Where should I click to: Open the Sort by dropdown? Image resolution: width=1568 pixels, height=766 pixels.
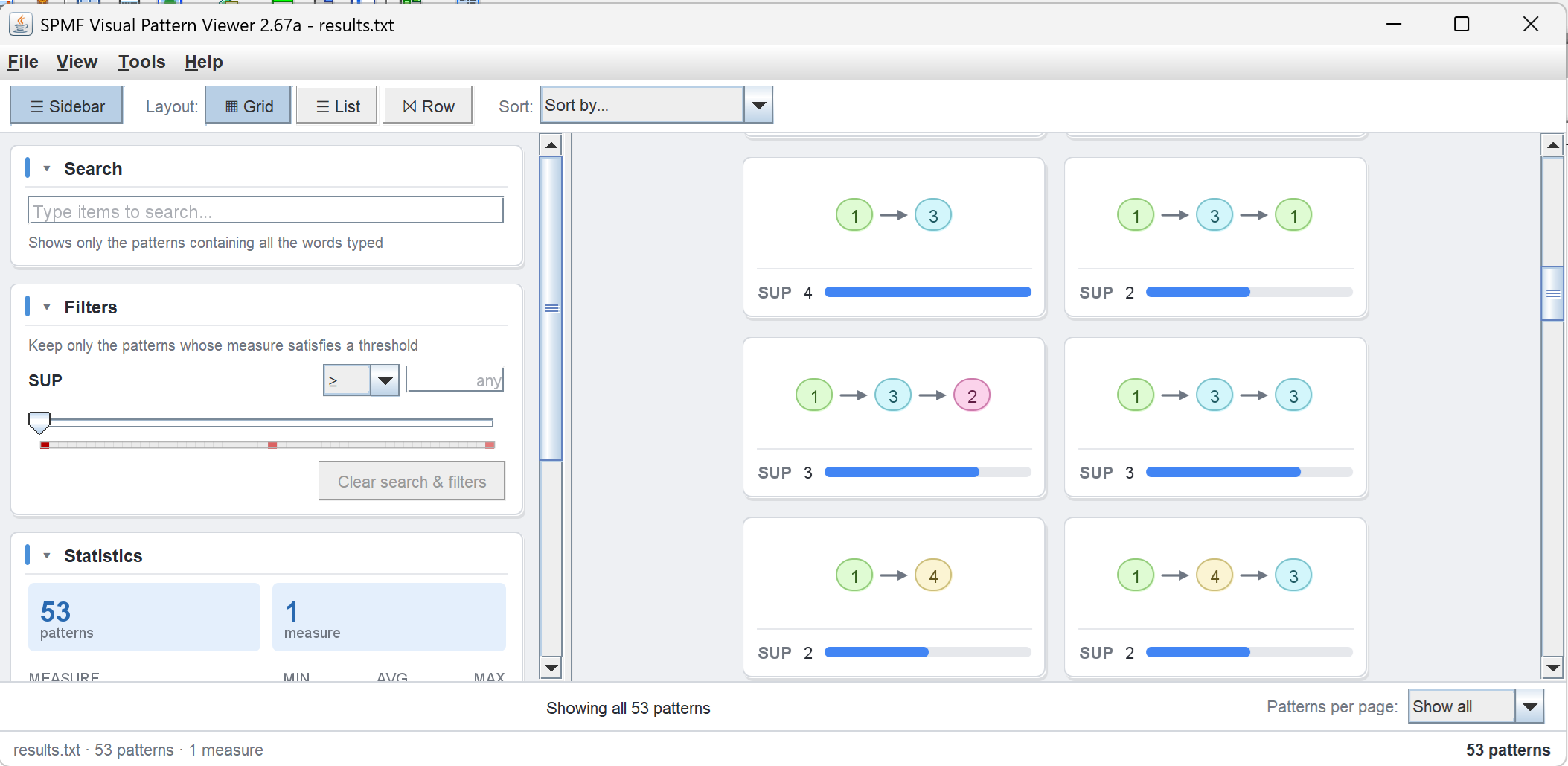(656, 105)
